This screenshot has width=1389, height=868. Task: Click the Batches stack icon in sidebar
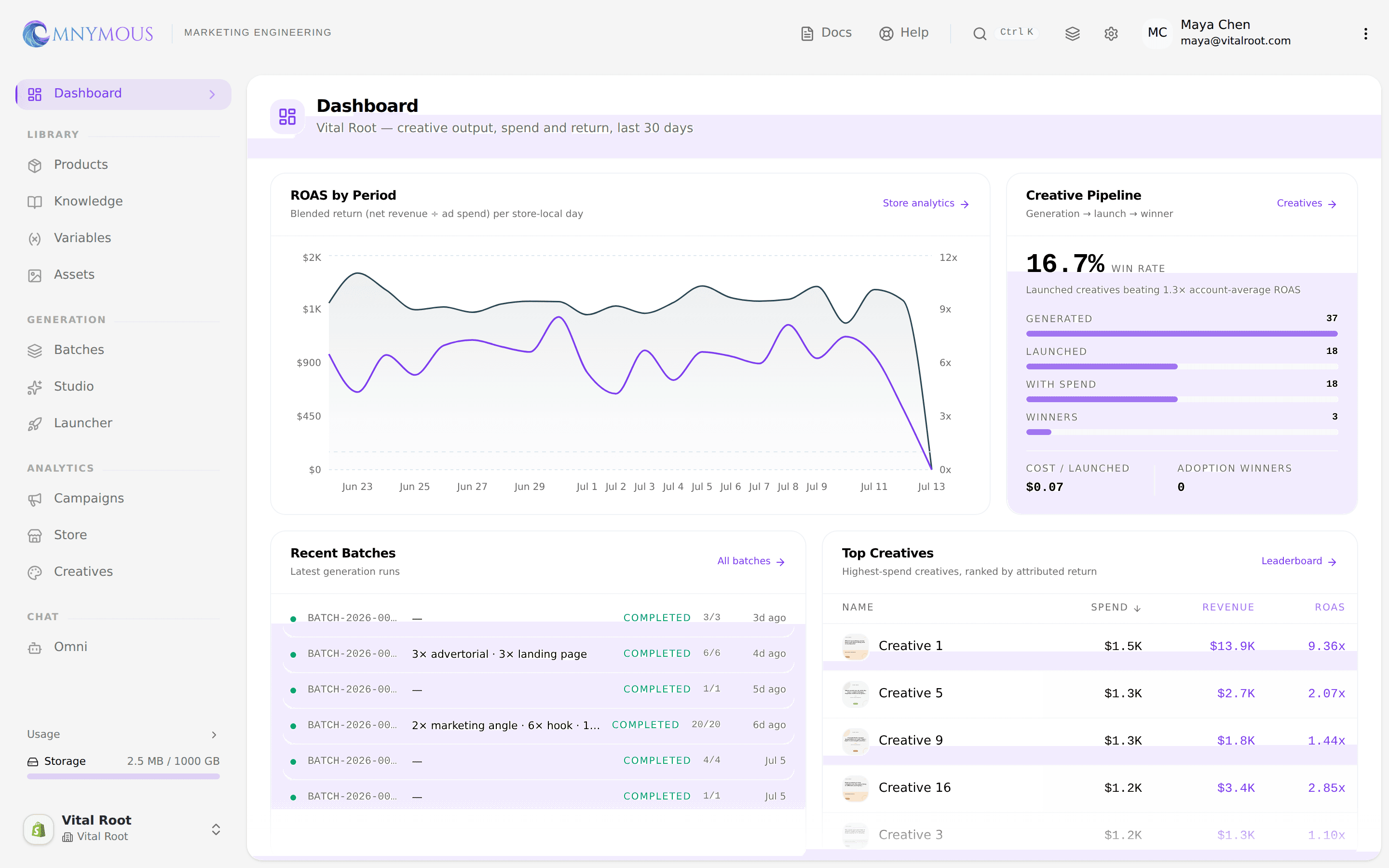(35, 352)
